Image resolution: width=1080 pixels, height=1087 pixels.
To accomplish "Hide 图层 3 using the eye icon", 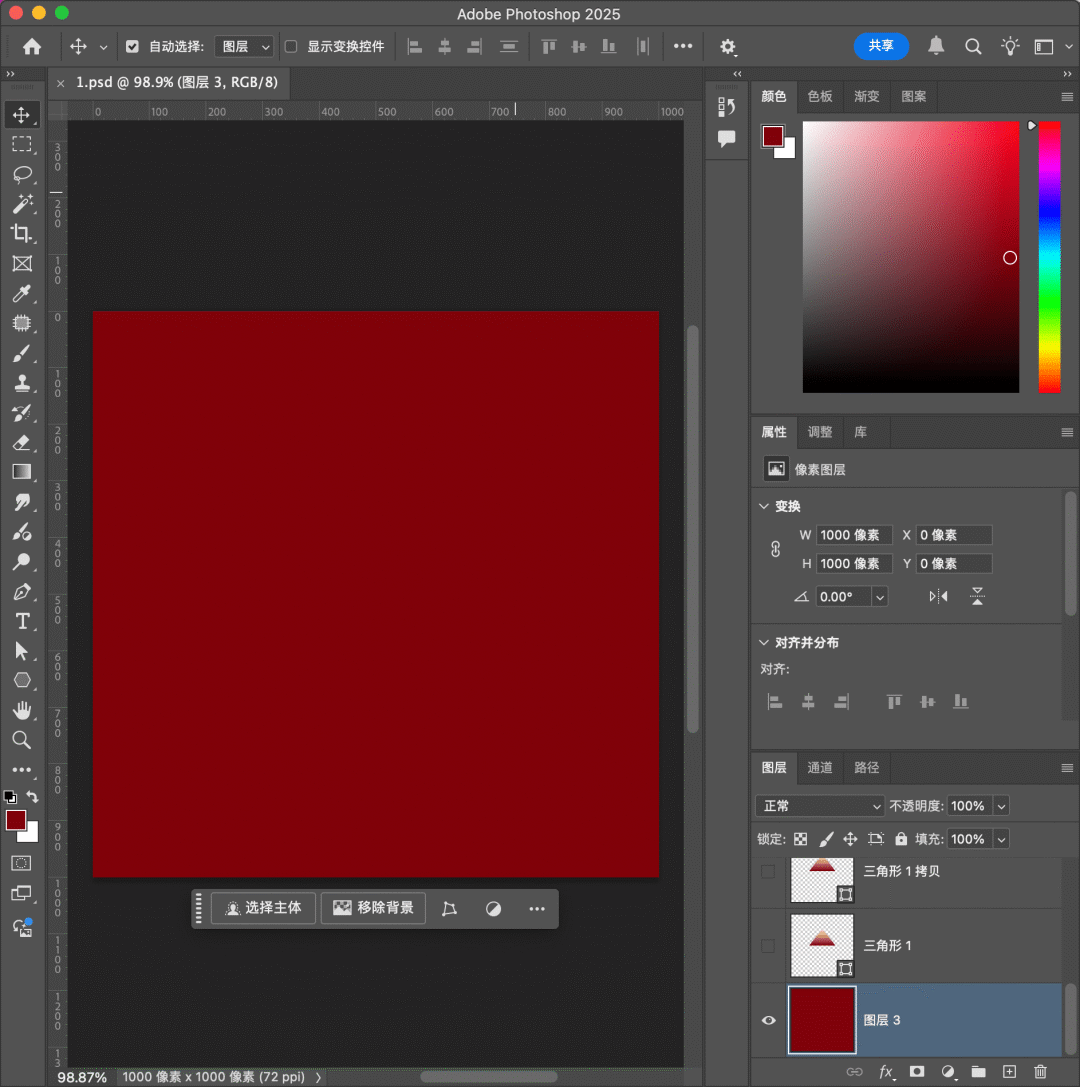I will [769, 1020].
